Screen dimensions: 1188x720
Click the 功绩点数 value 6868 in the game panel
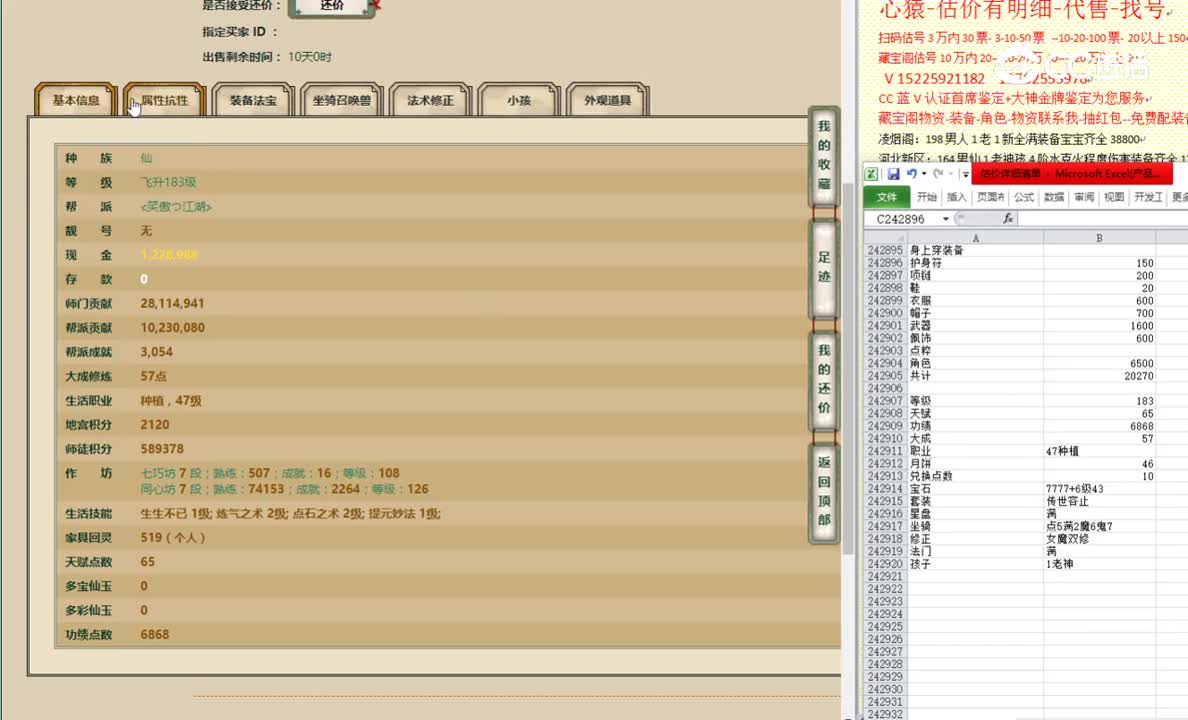tap(155, 634)
